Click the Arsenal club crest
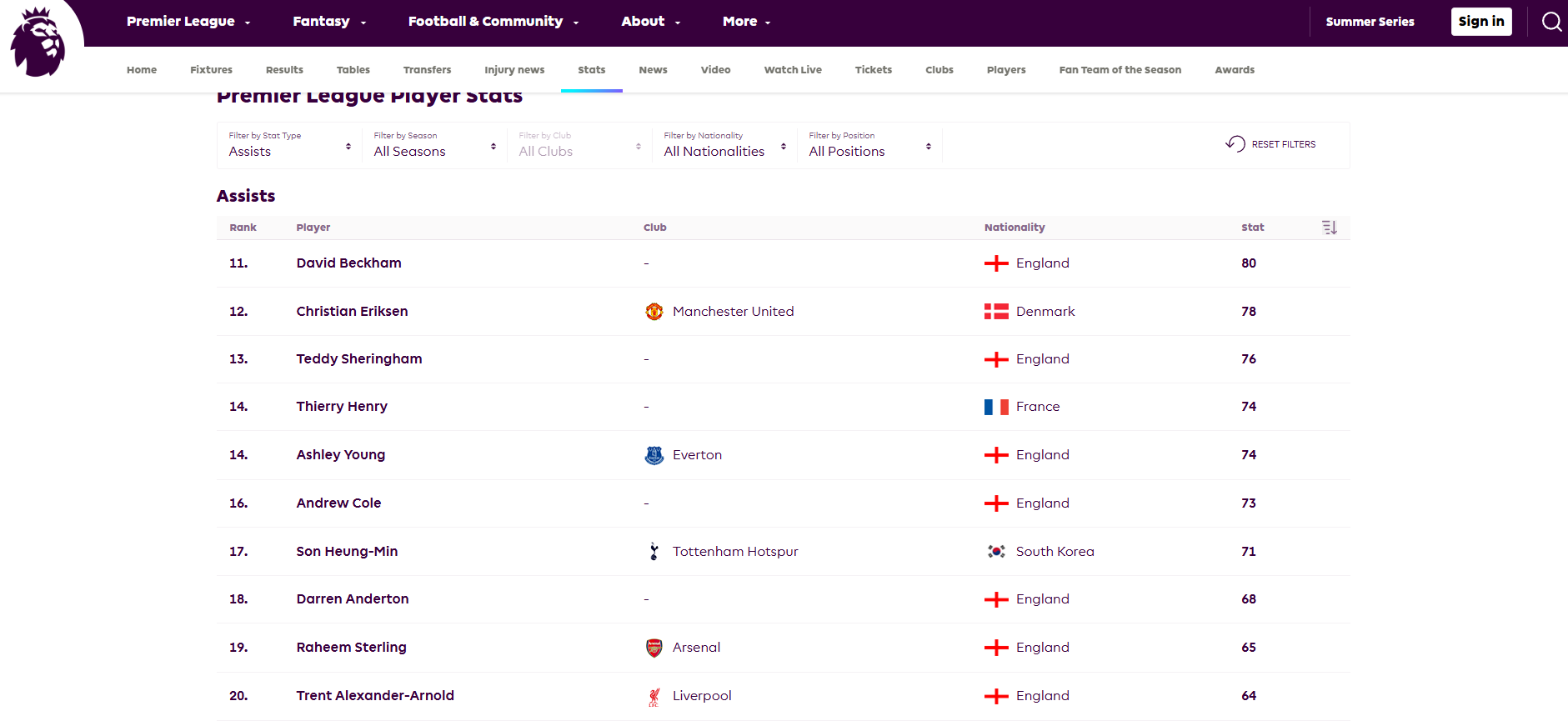This screenshot has height=721, width=1568. click(654, 648)
